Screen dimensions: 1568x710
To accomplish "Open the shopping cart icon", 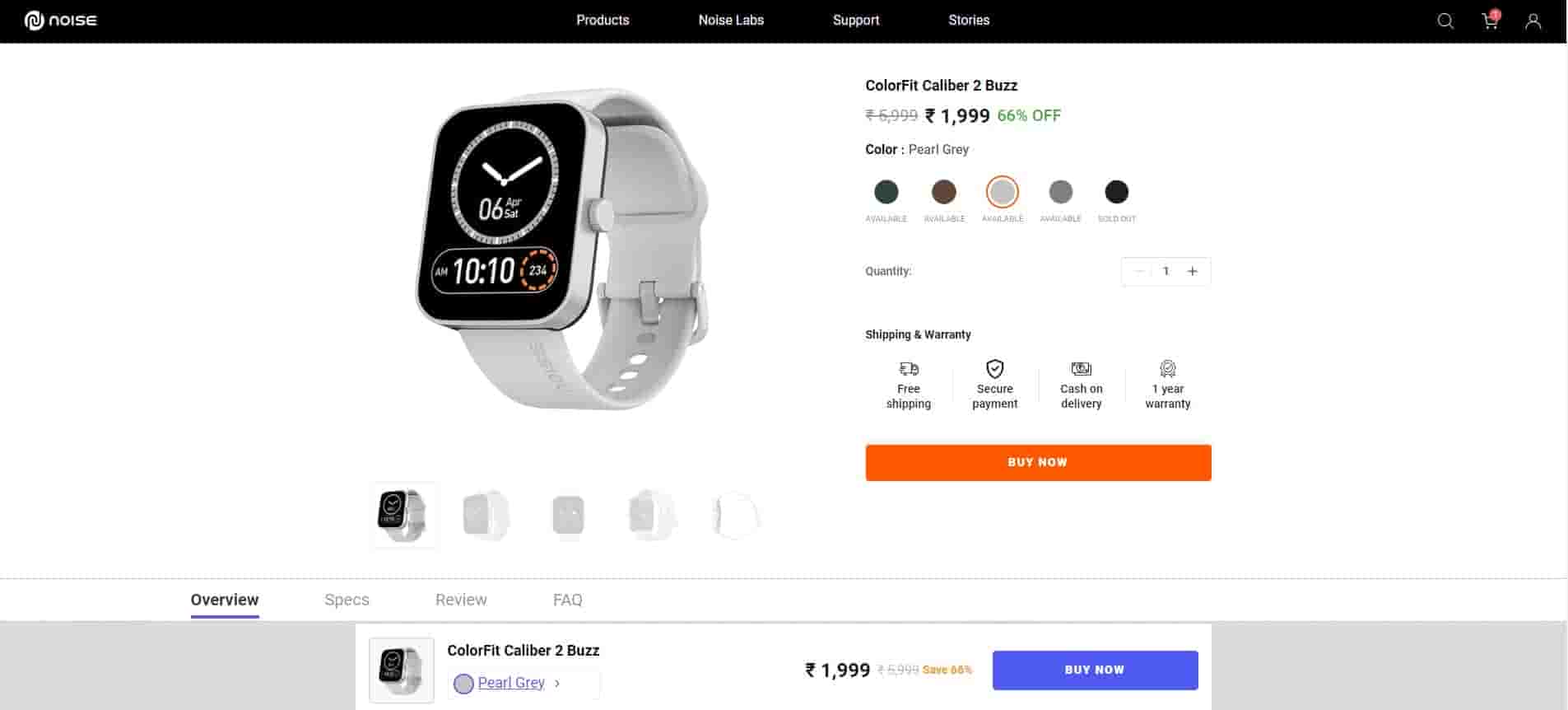I will click(1491, 20).
